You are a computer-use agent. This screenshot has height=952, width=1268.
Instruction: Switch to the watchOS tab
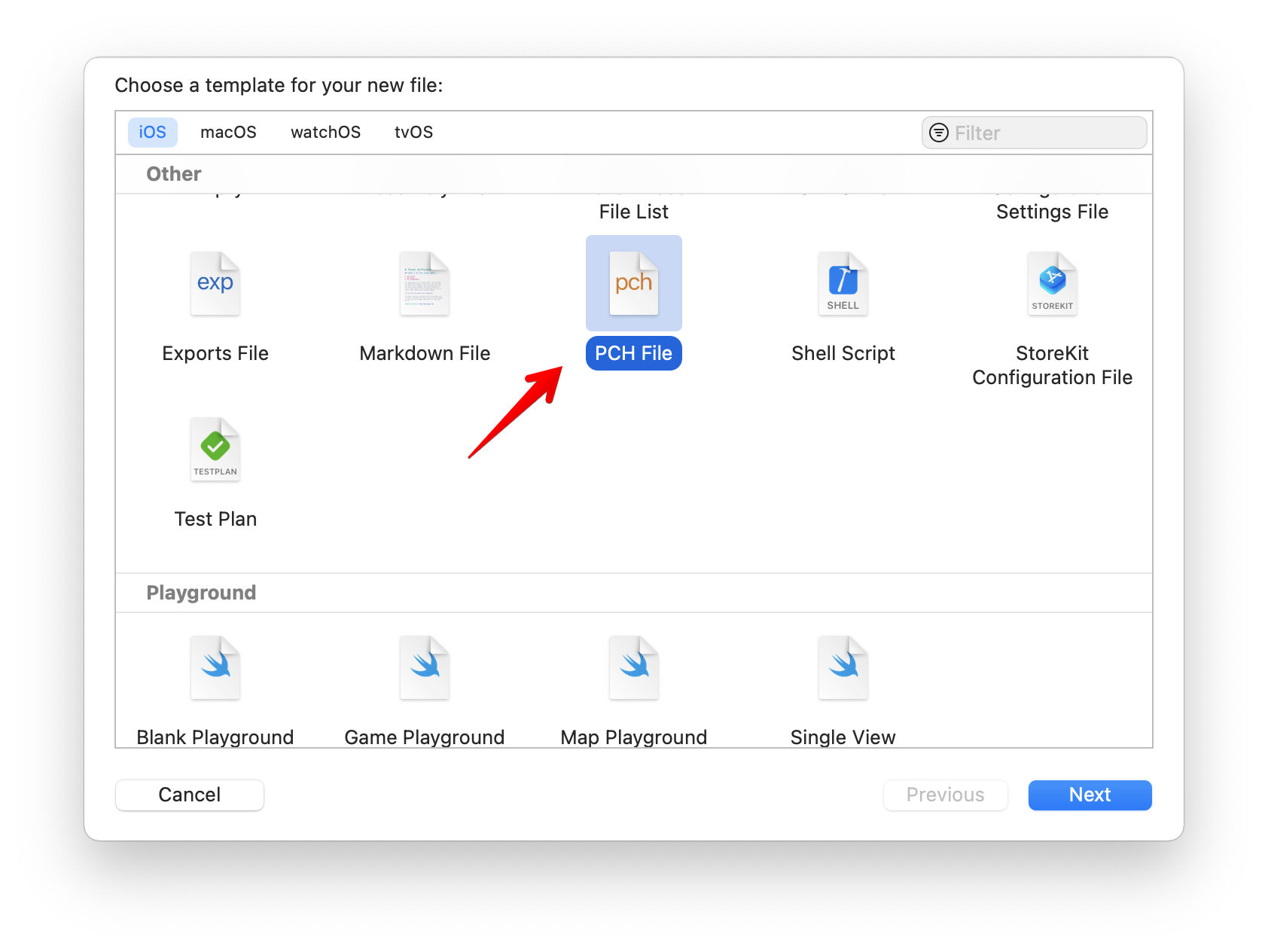[x=325, y=133]
